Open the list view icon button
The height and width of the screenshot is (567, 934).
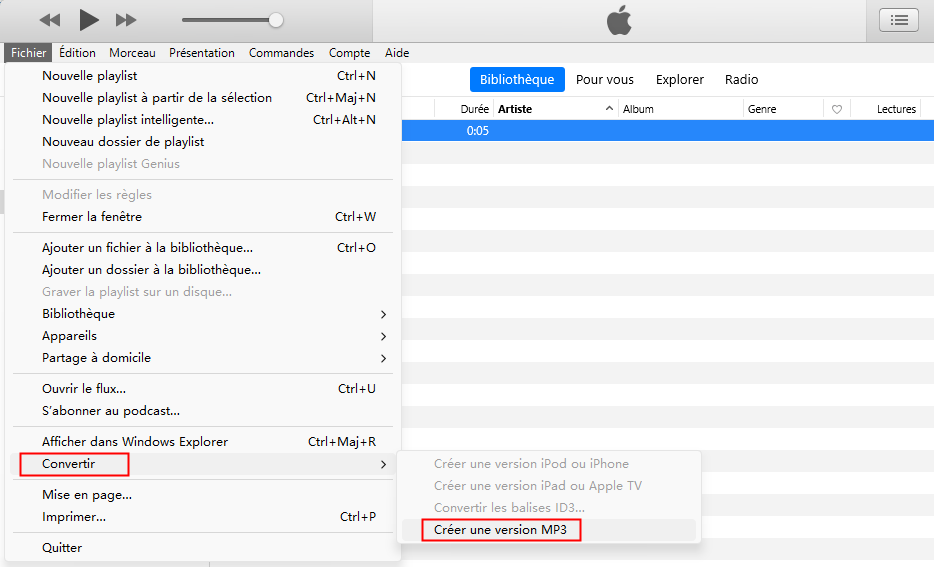pos(899,20)
